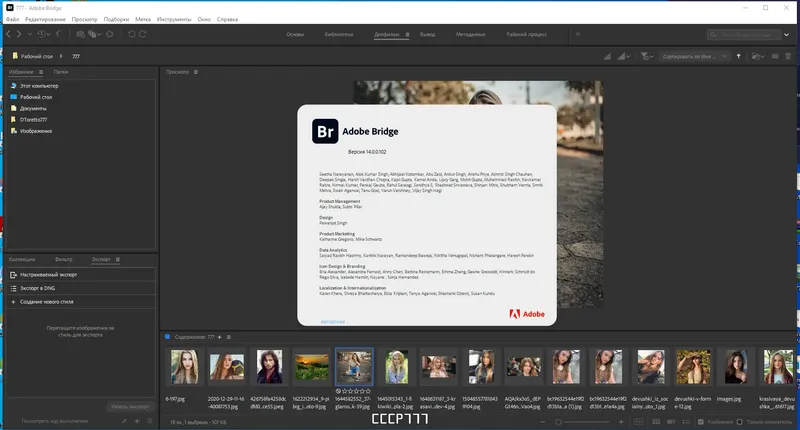800x430 pixels.
Task: Open the Favorites panel menu icon
Action: click(x=41, y=72)
